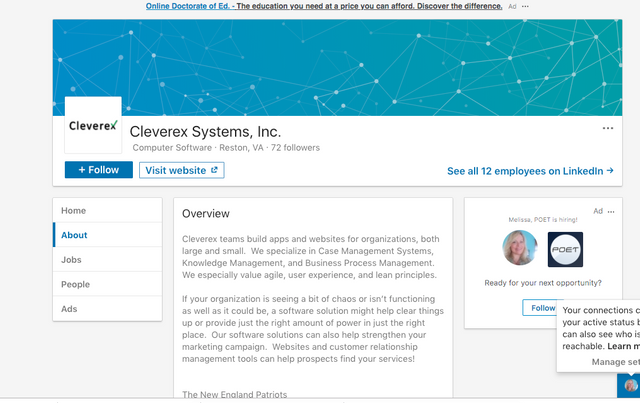Open the Jobs section
The height and width of the screenshot is (403, 640).
click(x=107, y=260)
